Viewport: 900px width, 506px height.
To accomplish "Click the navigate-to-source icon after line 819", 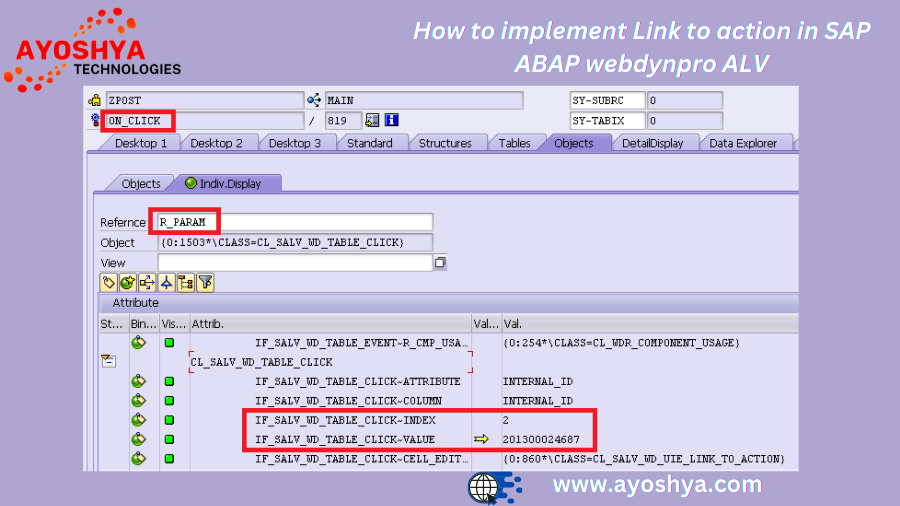I will [x=372, y=120].
